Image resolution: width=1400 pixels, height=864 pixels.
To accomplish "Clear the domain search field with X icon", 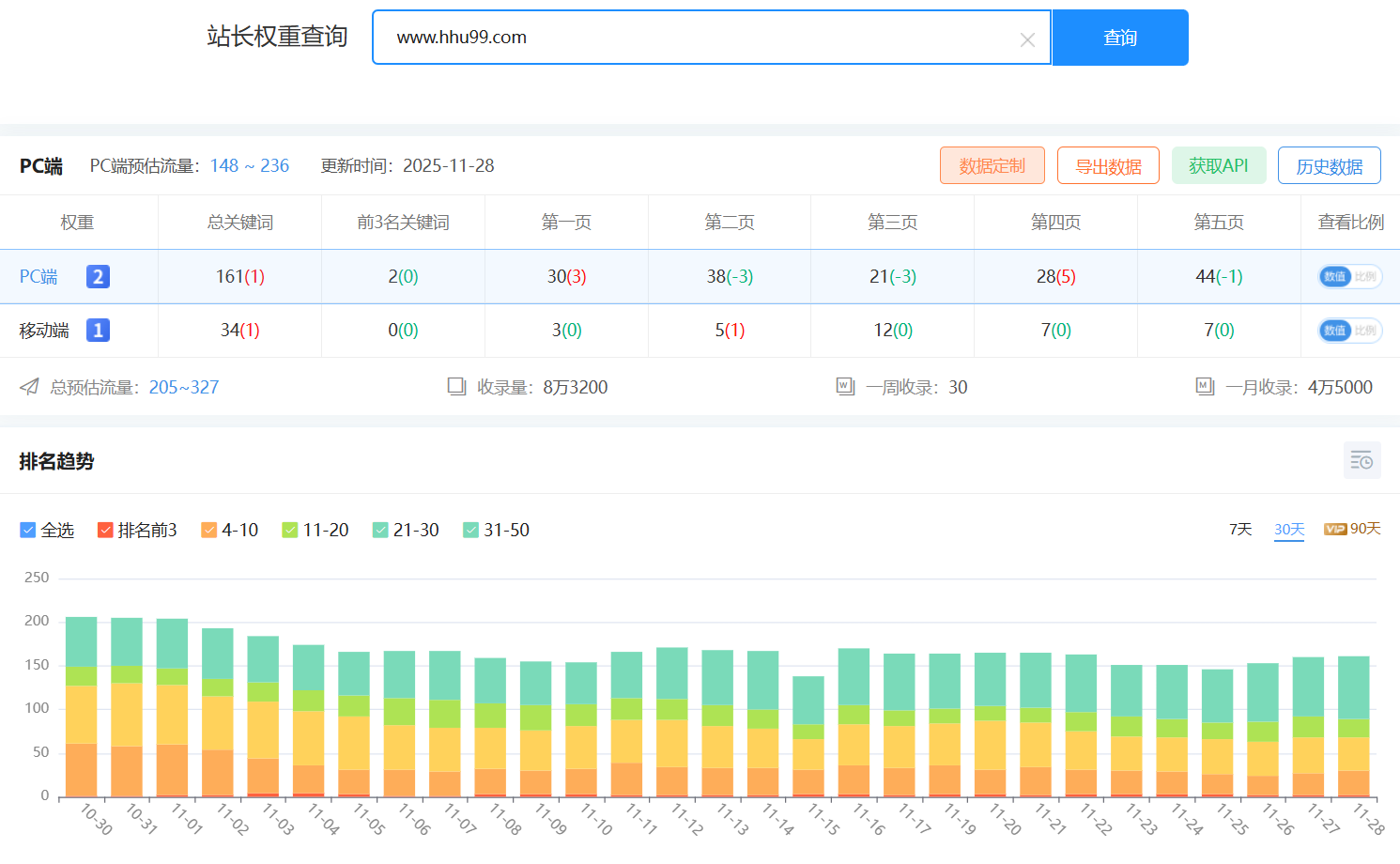I will [x=1027, y=39].
